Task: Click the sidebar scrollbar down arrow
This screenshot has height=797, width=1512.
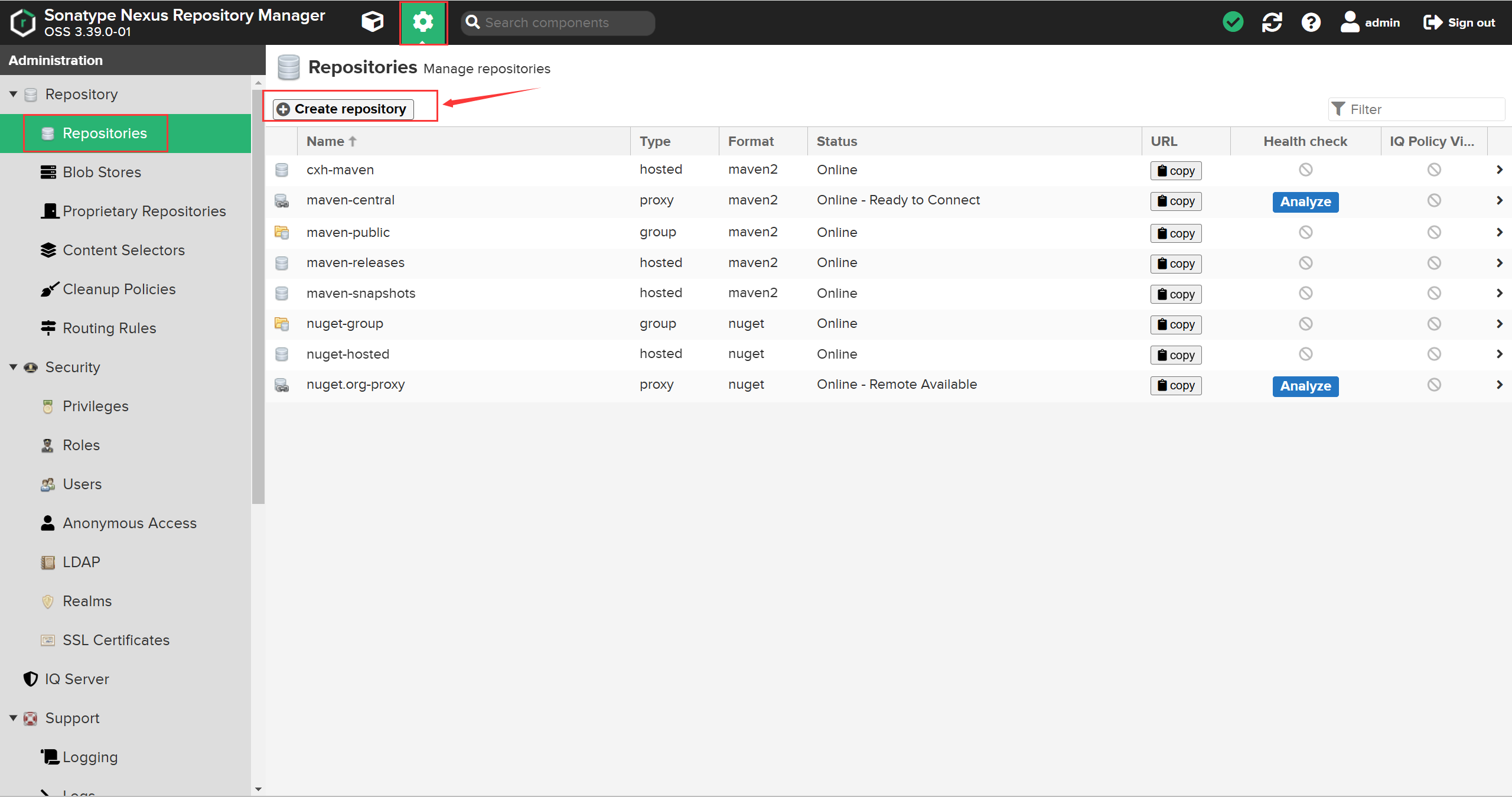Action: click(x=258, y=789)
